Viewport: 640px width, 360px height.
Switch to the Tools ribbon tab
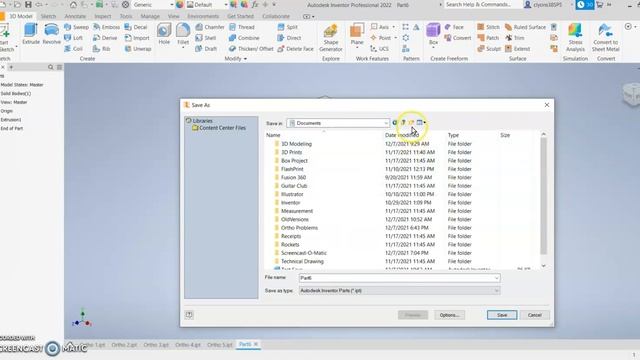126,16
